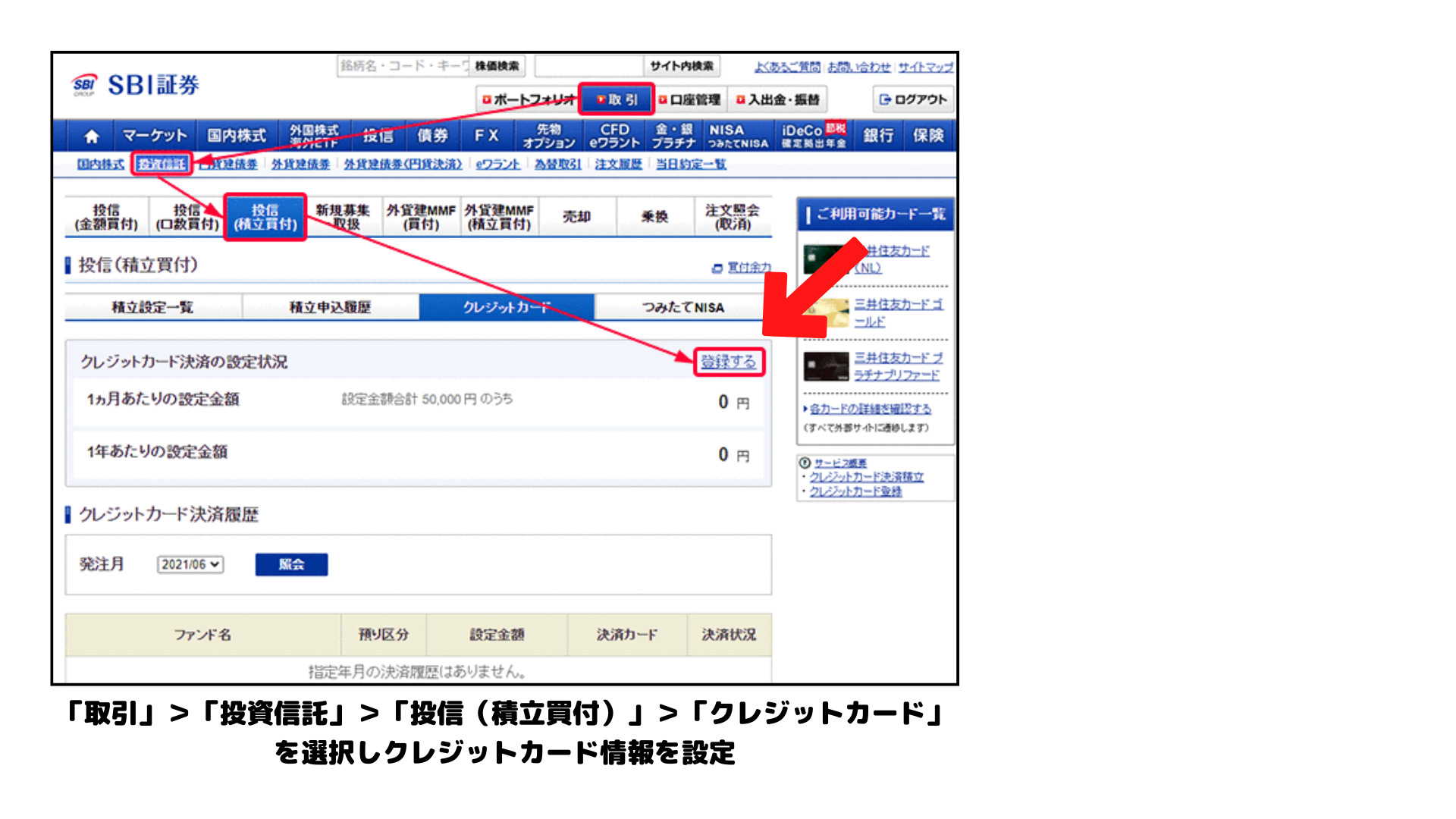Click the 登録する link
This screenshot has height=819, width=1456.
click(728, 362)
